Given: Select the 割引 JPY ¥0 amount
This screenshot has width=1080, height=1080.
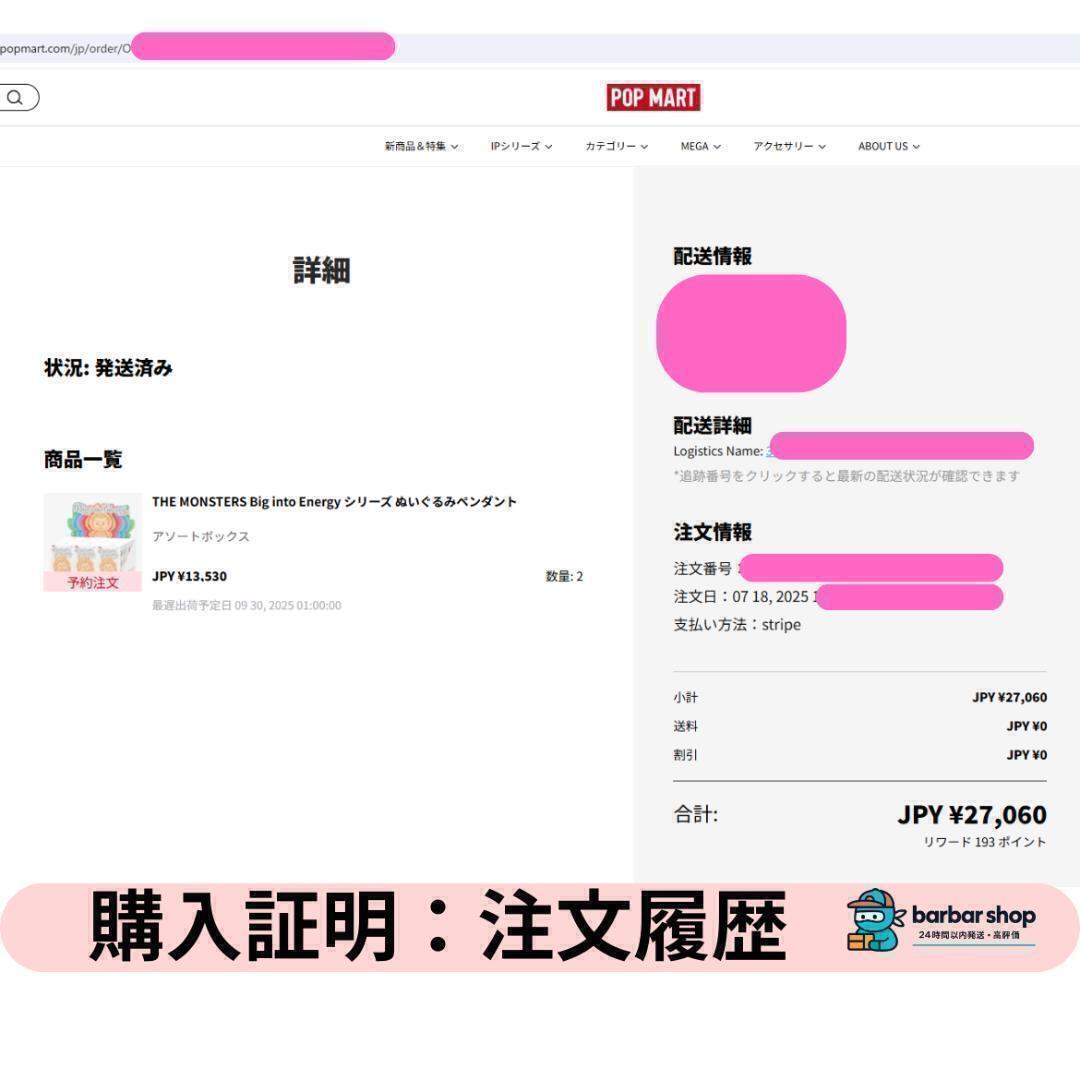Looking at the screenshot, I should 1026,755.
